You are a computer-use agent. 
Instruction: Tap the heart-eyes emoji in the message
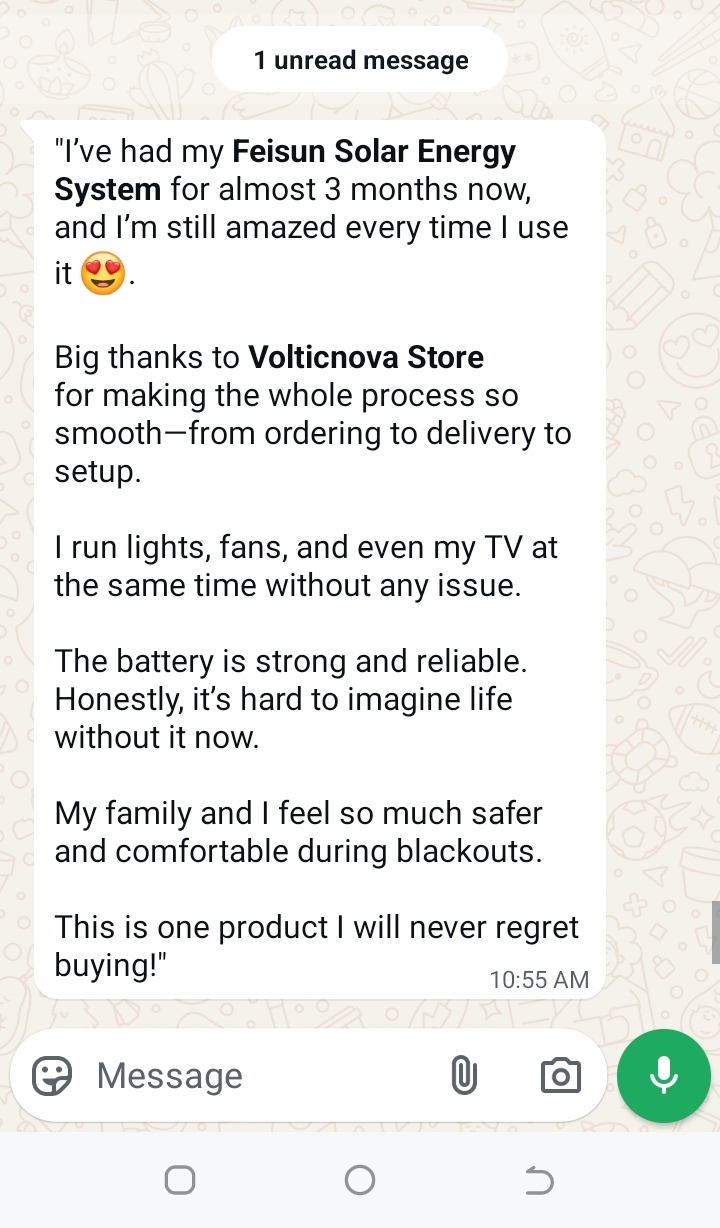pos(104,274)
